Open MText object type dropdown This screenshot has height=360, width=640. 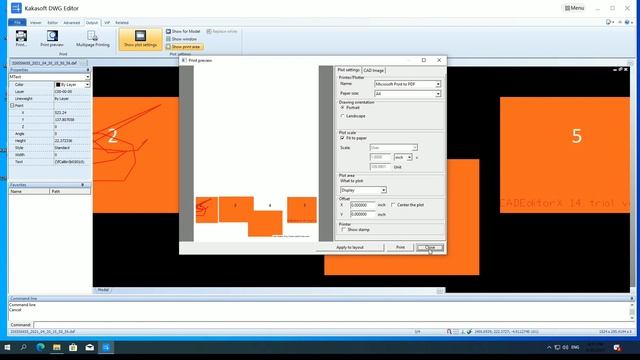tap(87, 77)
